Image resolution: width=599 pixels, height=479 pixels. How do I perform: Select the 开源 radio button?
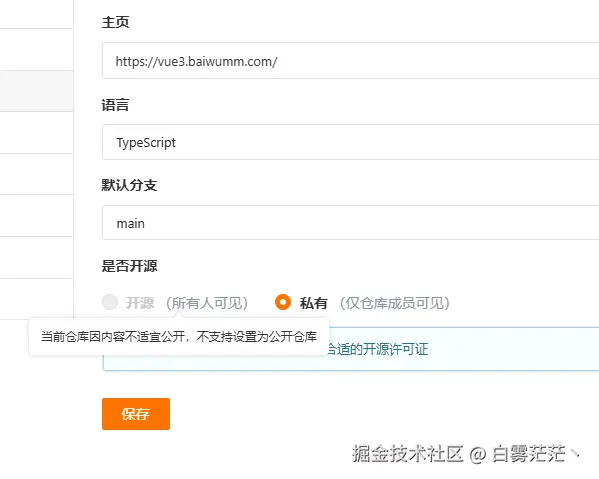[110, 302]
